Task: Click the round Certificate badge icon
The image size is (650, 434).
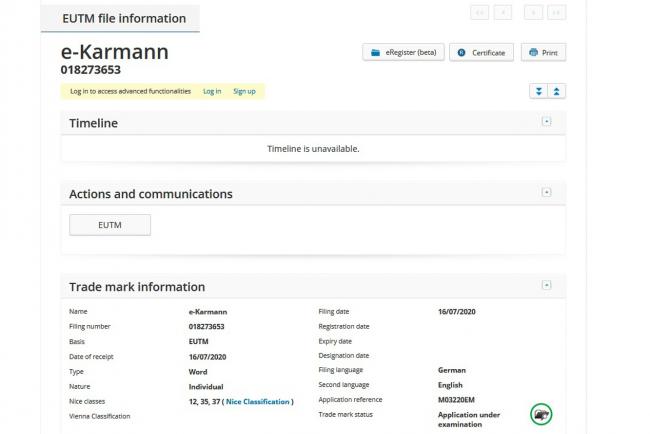Action: [461, 53]
